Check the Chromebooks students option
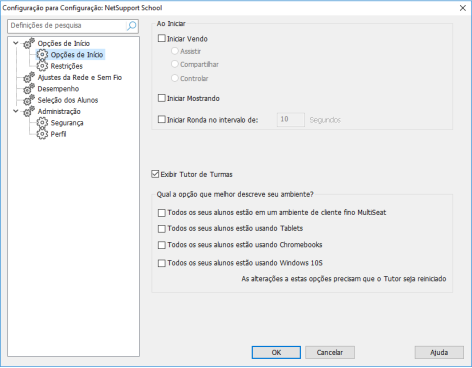 162,245
